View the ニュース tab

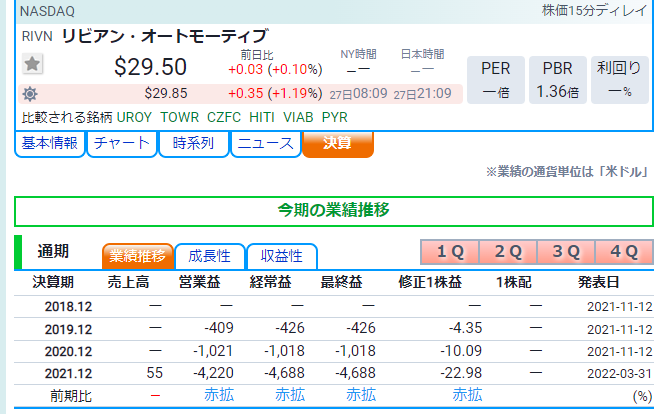tap(266, 144)
